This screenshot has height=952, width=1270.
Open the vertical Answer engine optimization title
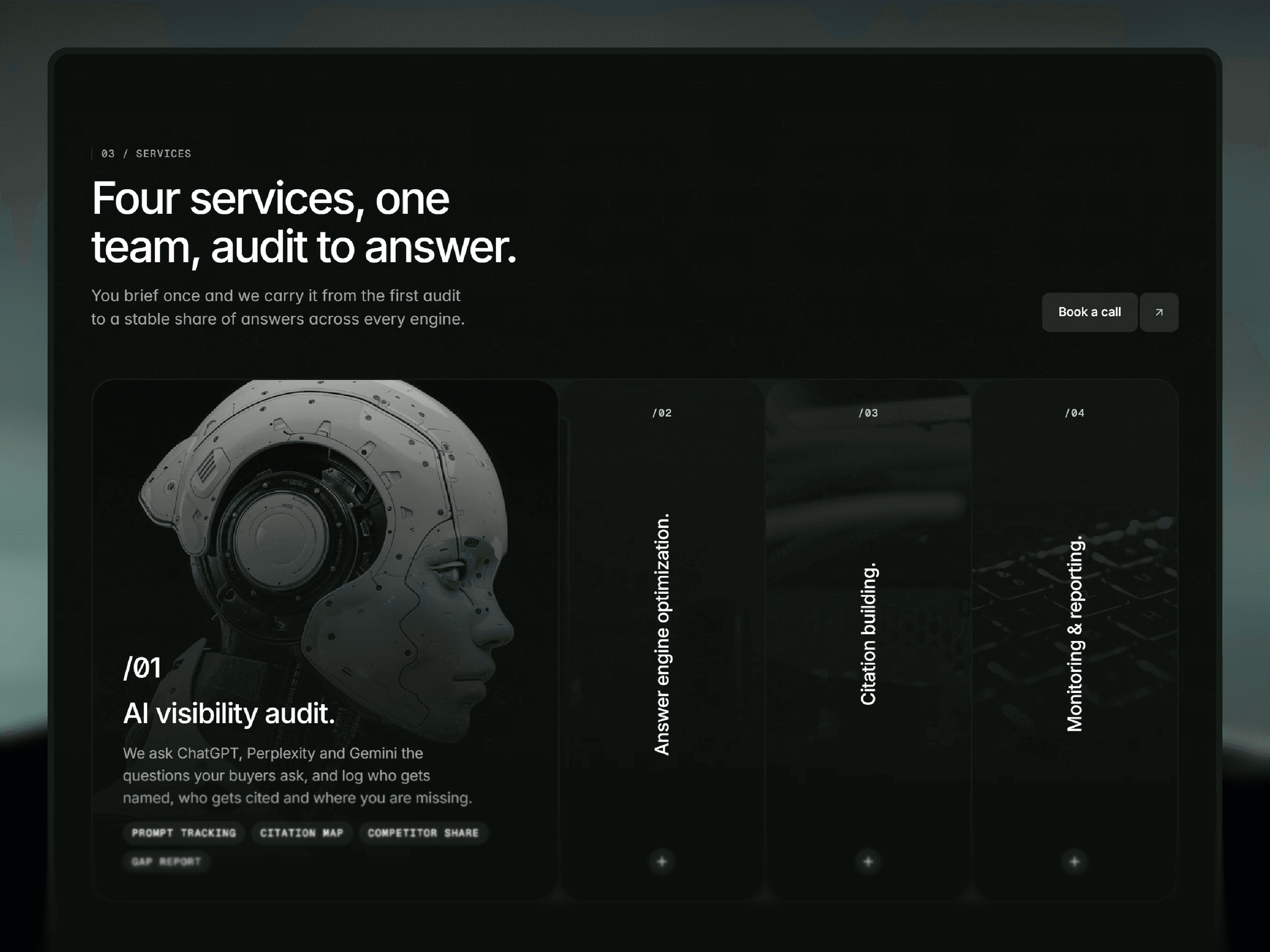coord(662,634)
